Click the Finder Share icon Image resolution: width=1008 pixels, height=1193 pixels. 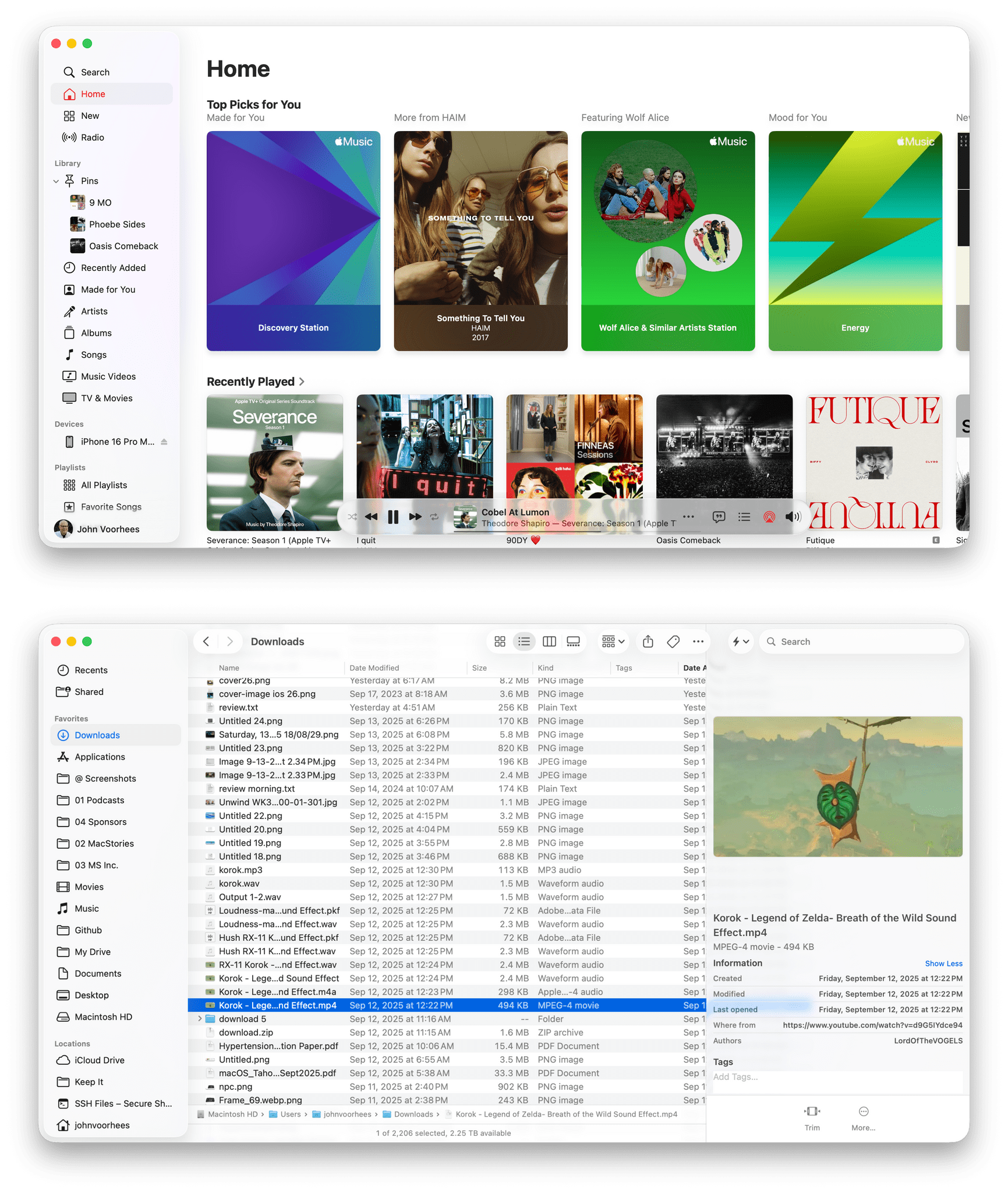pyautogui.click(x=648, y=641)
